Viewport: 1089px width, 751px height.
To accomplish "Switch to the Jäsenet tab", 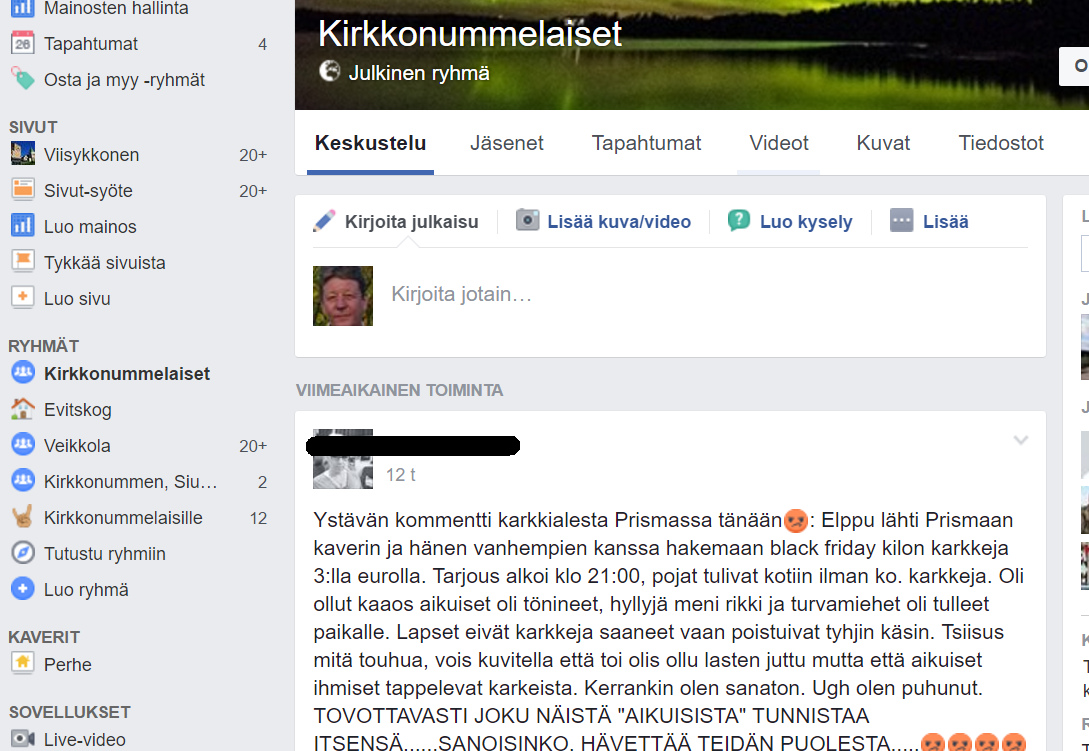I will tap(506, 143).
